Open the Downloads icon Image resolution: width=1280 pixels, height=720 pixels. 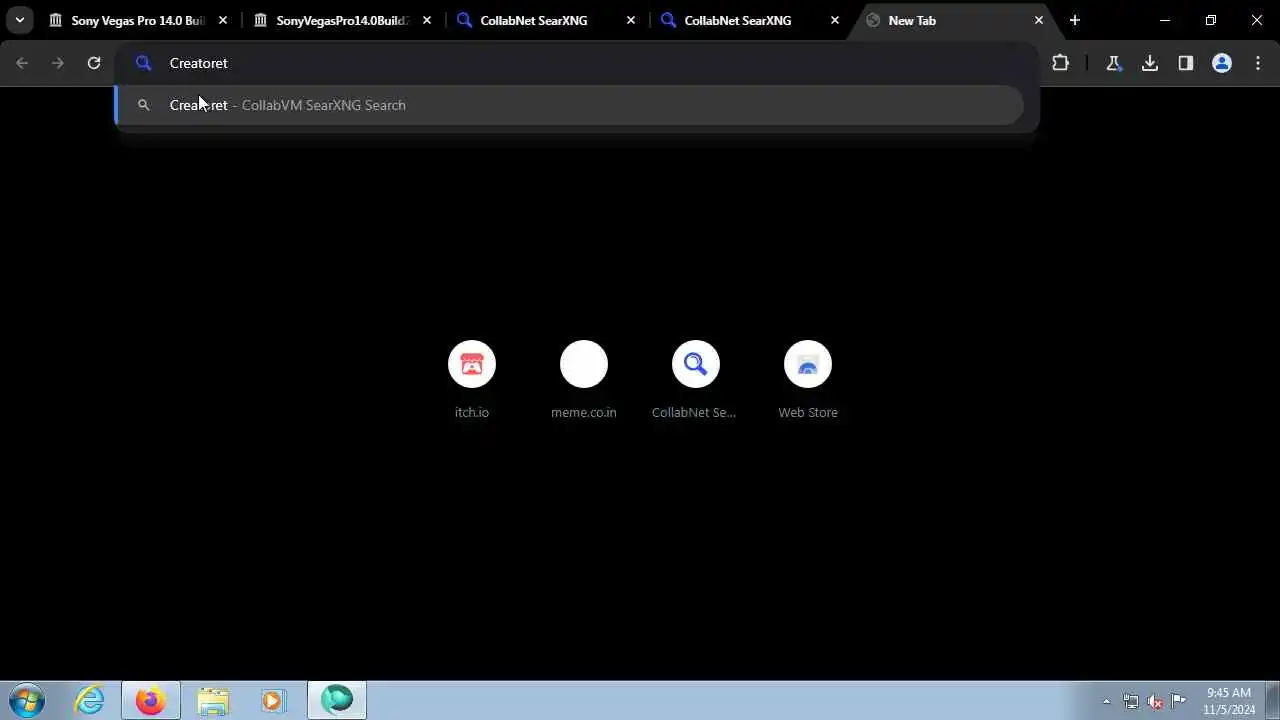pyautogui.click(x=1150, y=63)
